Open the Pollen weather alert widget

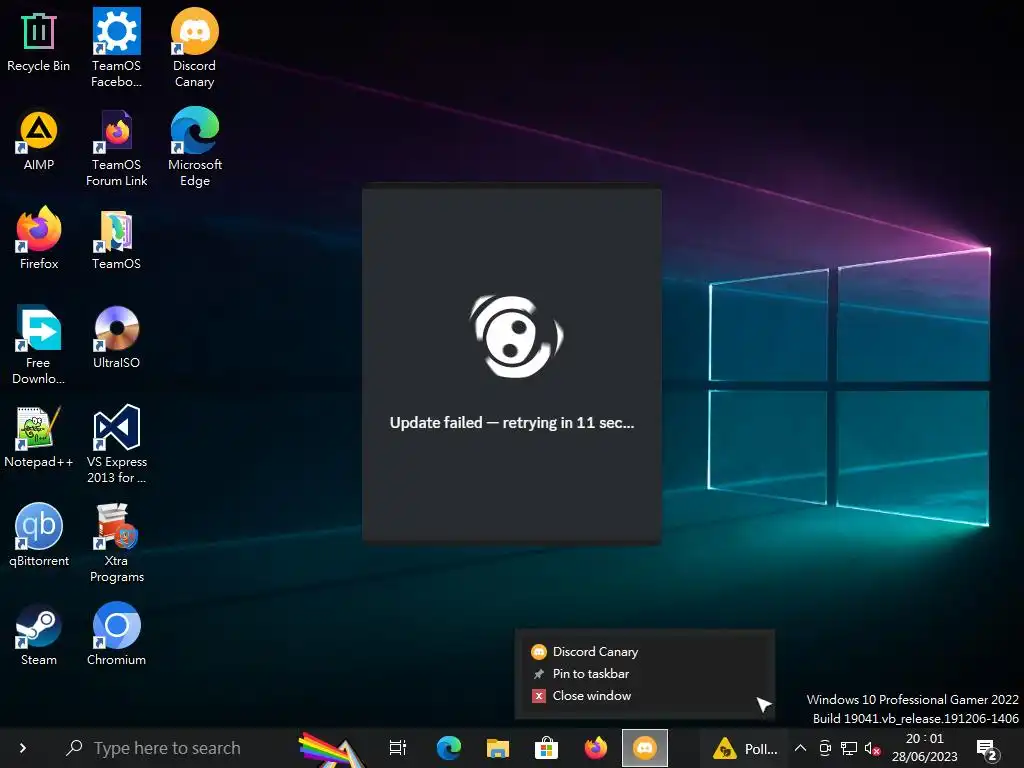pos(745,748)
